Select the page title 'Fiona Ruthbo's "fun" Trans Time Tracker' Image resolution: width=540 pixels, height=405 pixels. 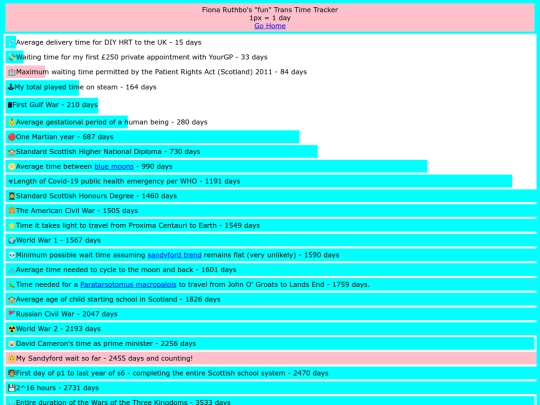coord(270,10)
